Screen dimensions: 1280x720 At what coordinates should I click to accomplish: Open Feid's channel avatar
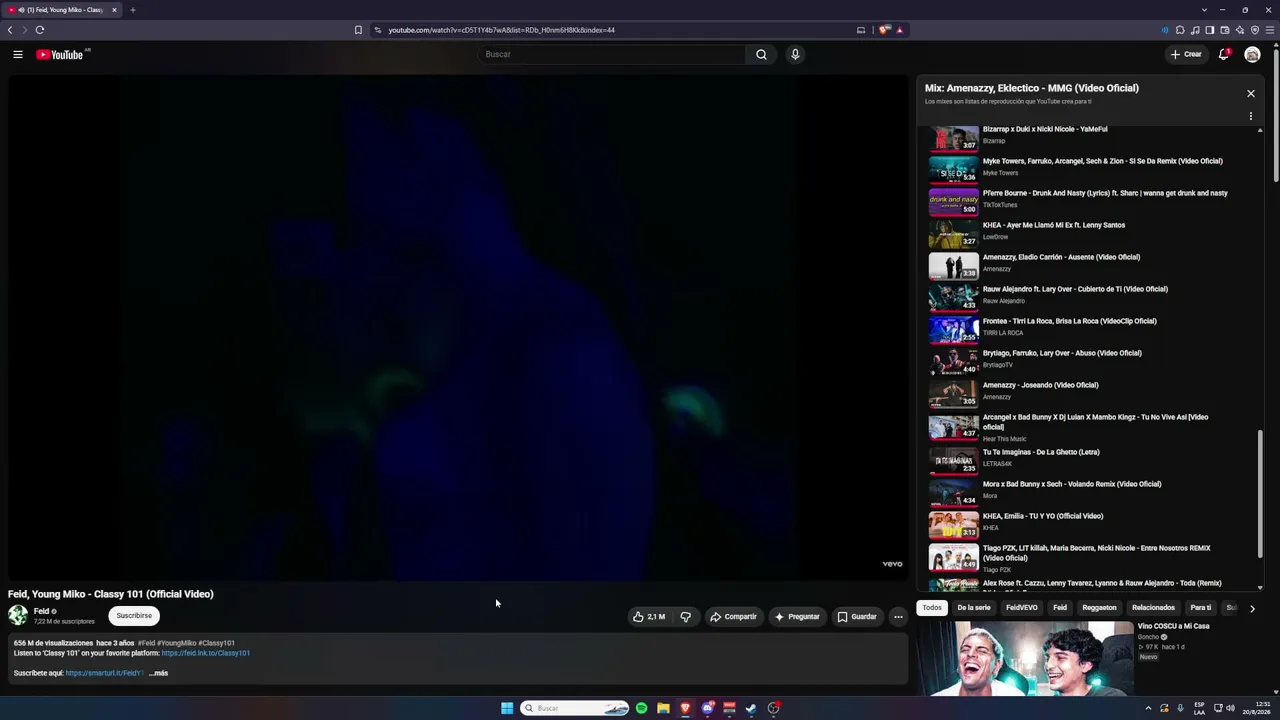point(18,616)
